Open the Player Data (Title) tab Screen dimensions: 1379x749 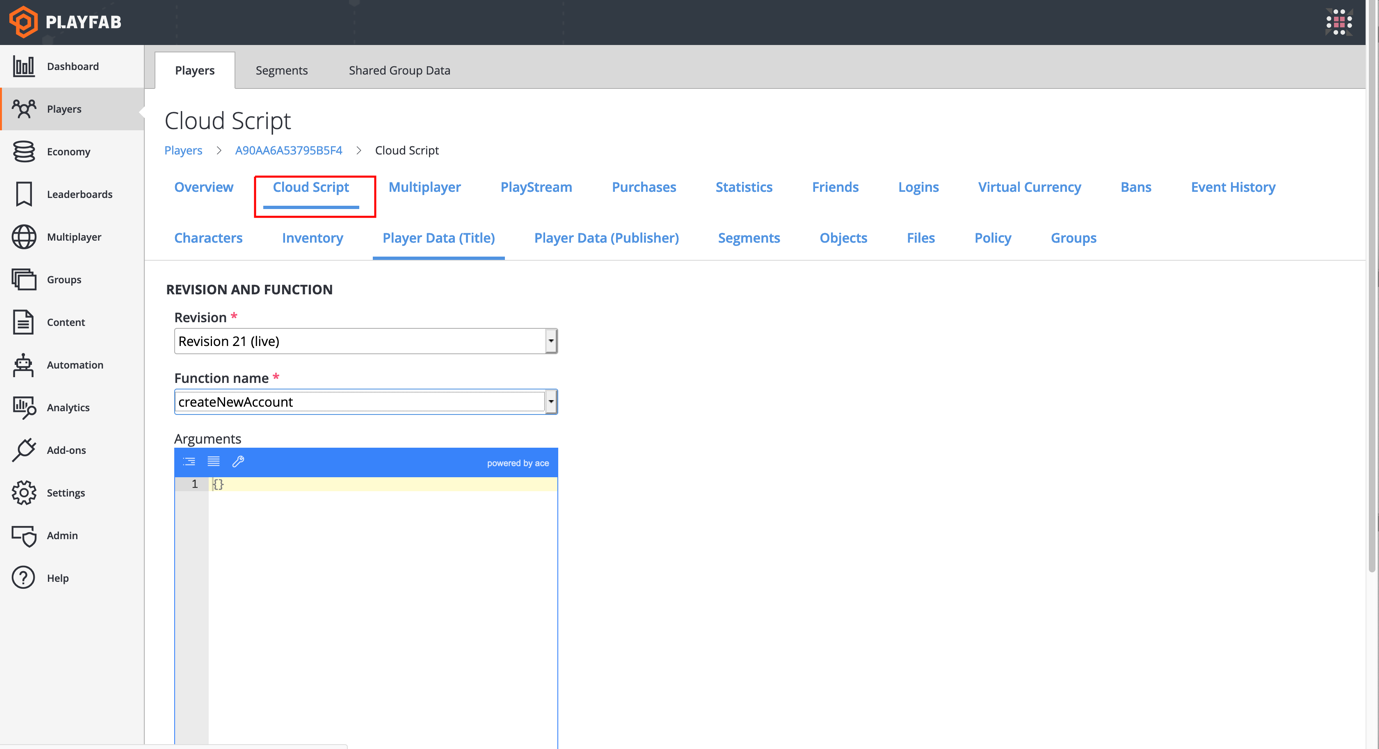[x=439, y=238]
